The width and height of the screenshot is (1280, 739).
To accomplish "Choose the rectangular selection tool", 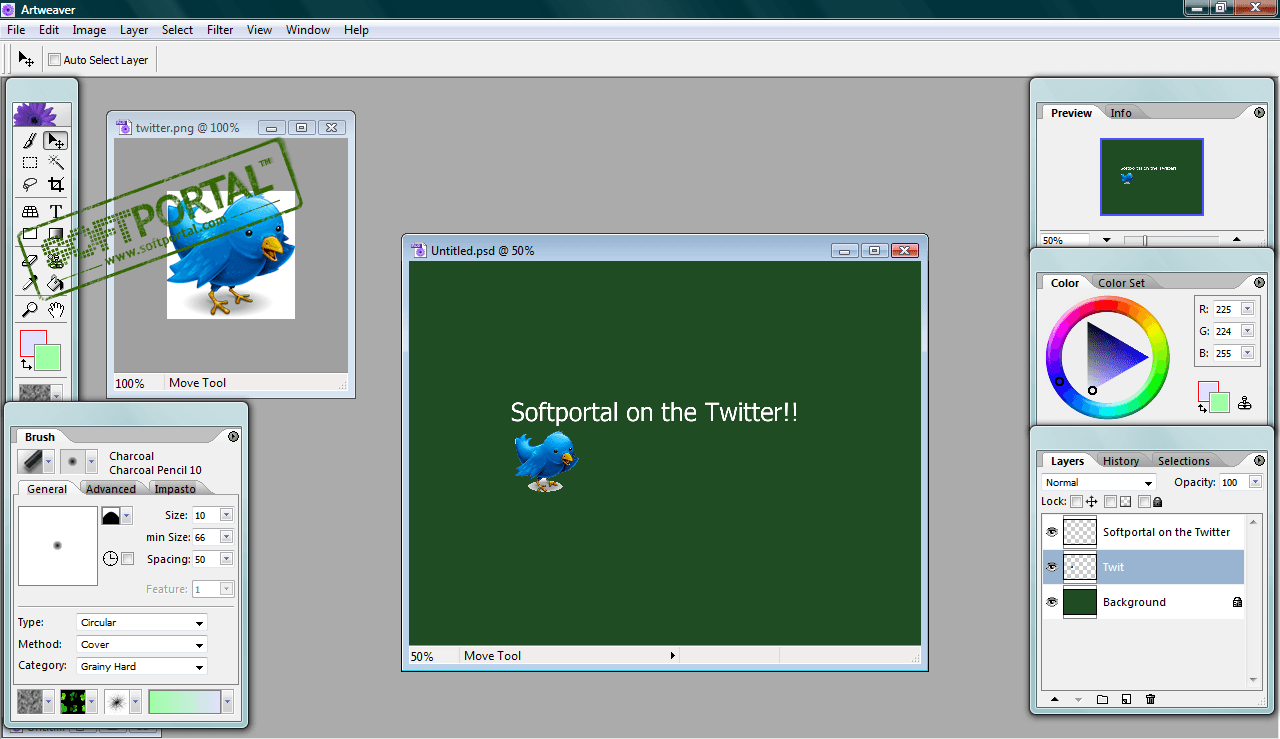I will point(30,162).
